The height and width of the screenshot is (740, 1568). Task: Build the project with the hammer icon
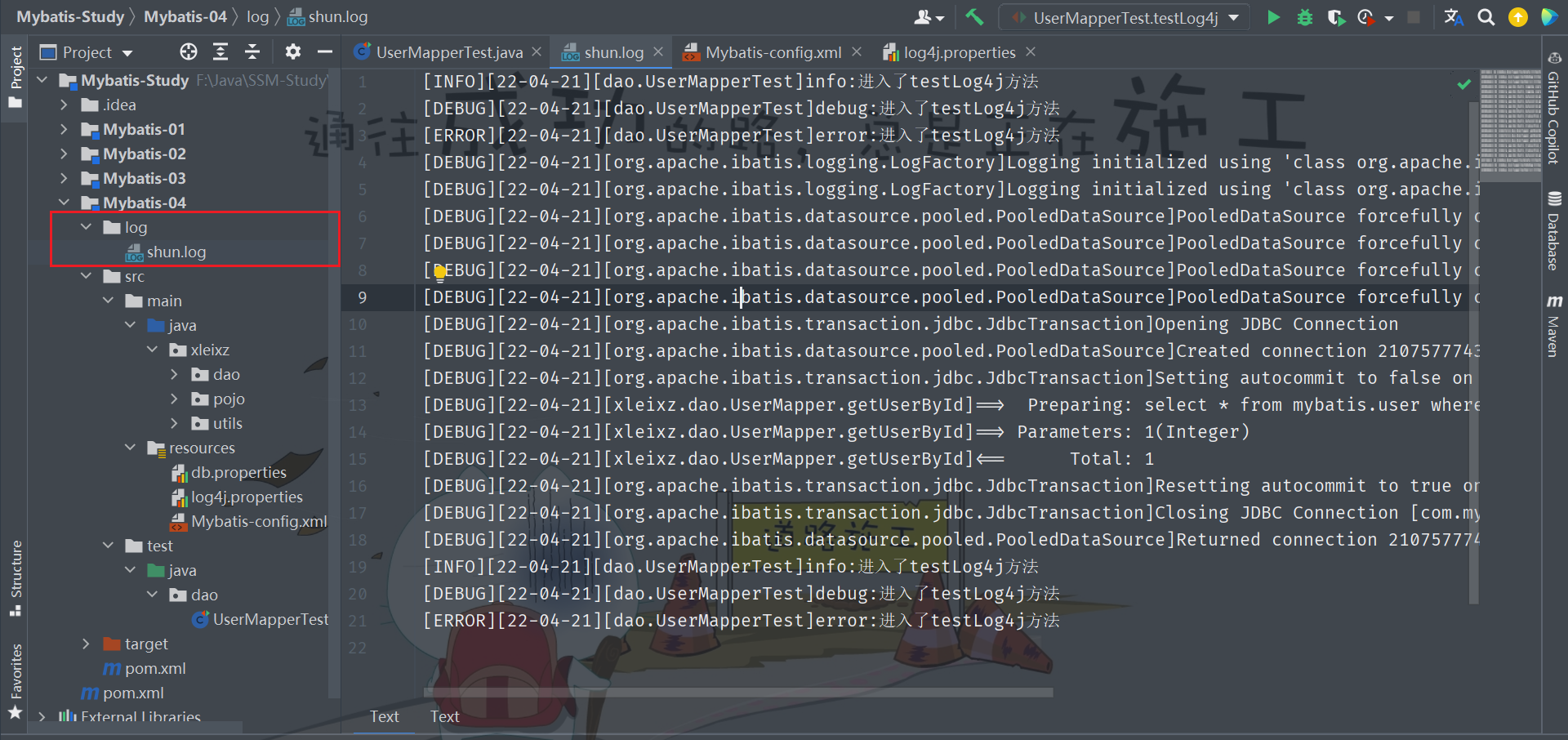click(x=974, y=17)
